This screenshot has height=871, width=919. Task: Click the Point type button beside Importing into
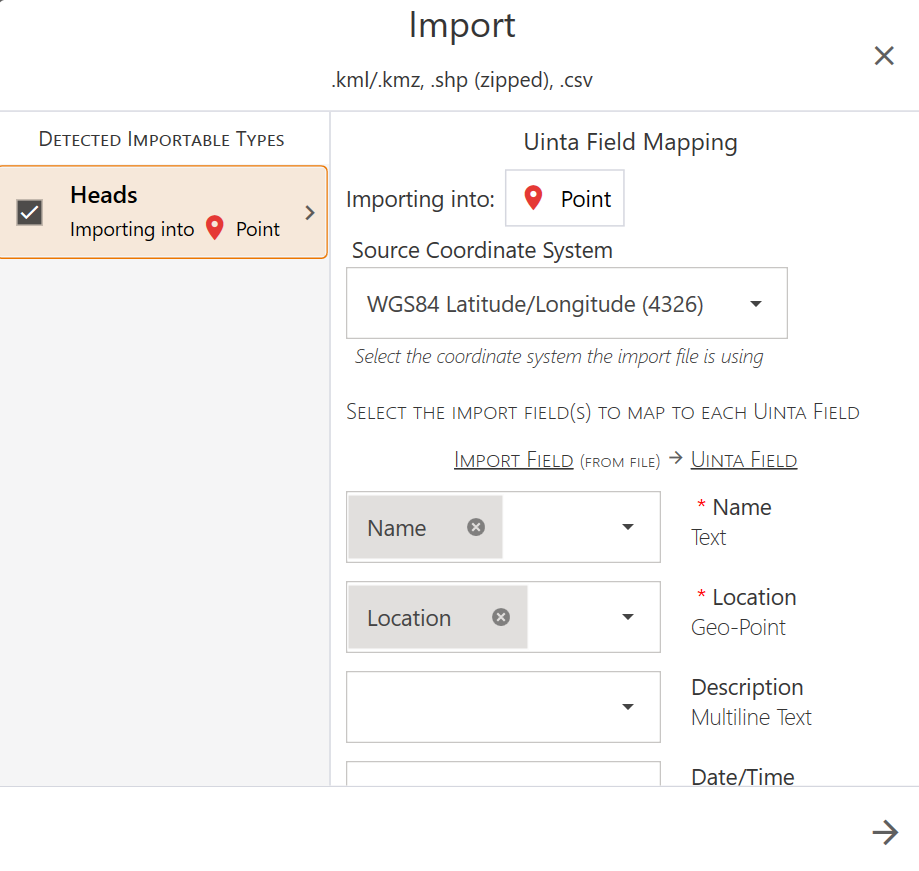(565, 199)
